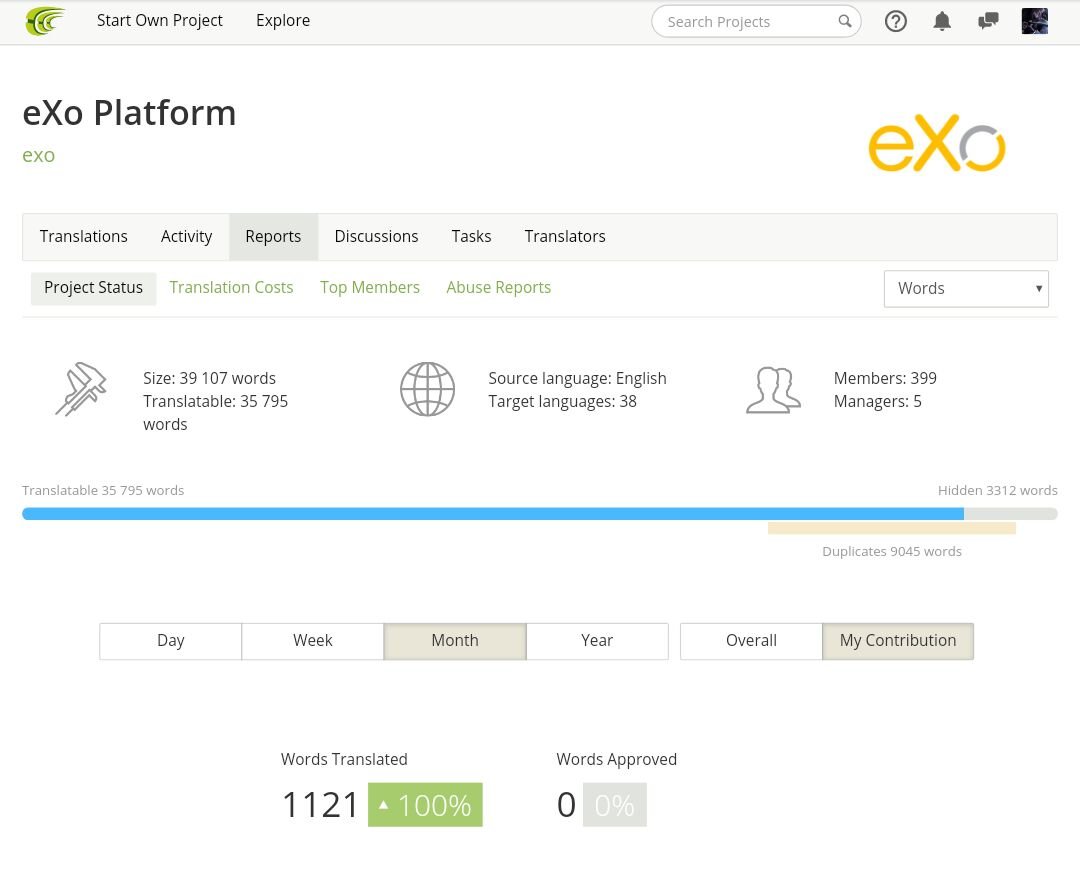The image size is (1080, 880).
Task: Open the Explore link
Action: (283, 21)
